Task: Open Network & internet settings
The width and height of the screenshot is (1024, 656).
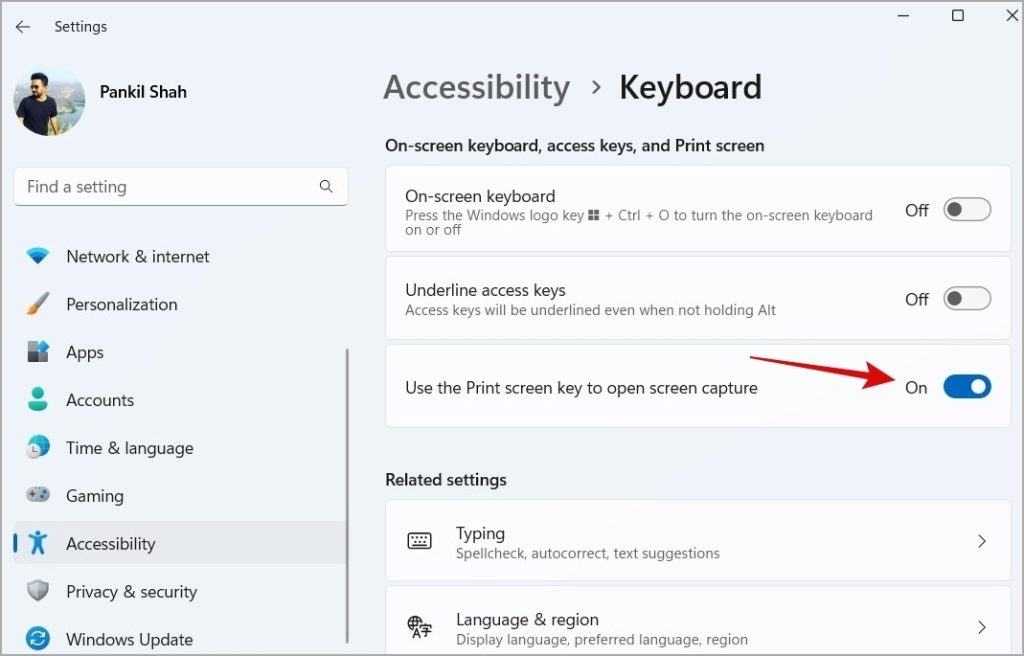Action: click(x=180, y=256)
